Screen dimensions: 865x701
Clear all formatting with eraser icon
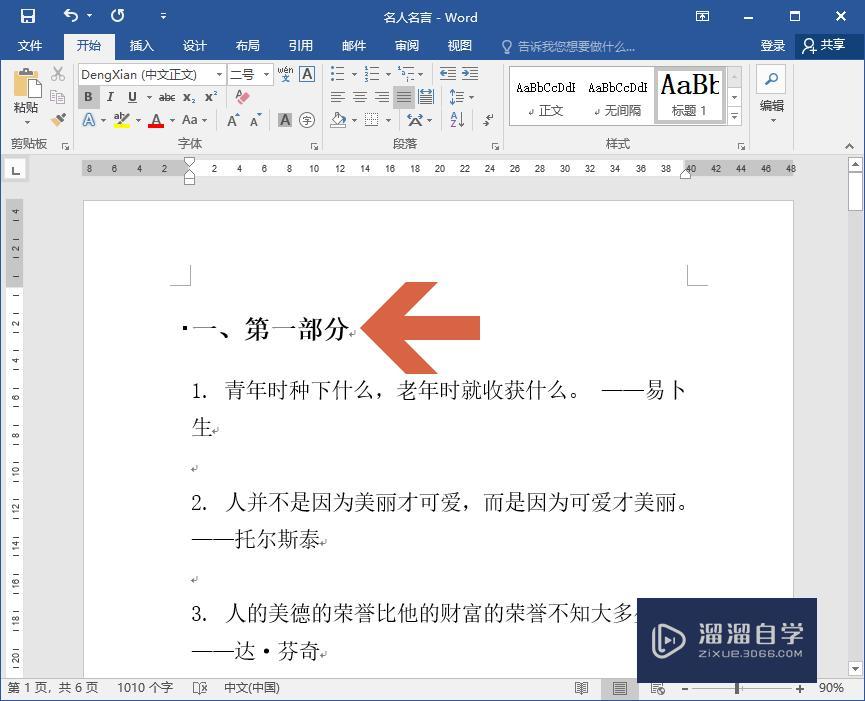click(x=242, y=97)
